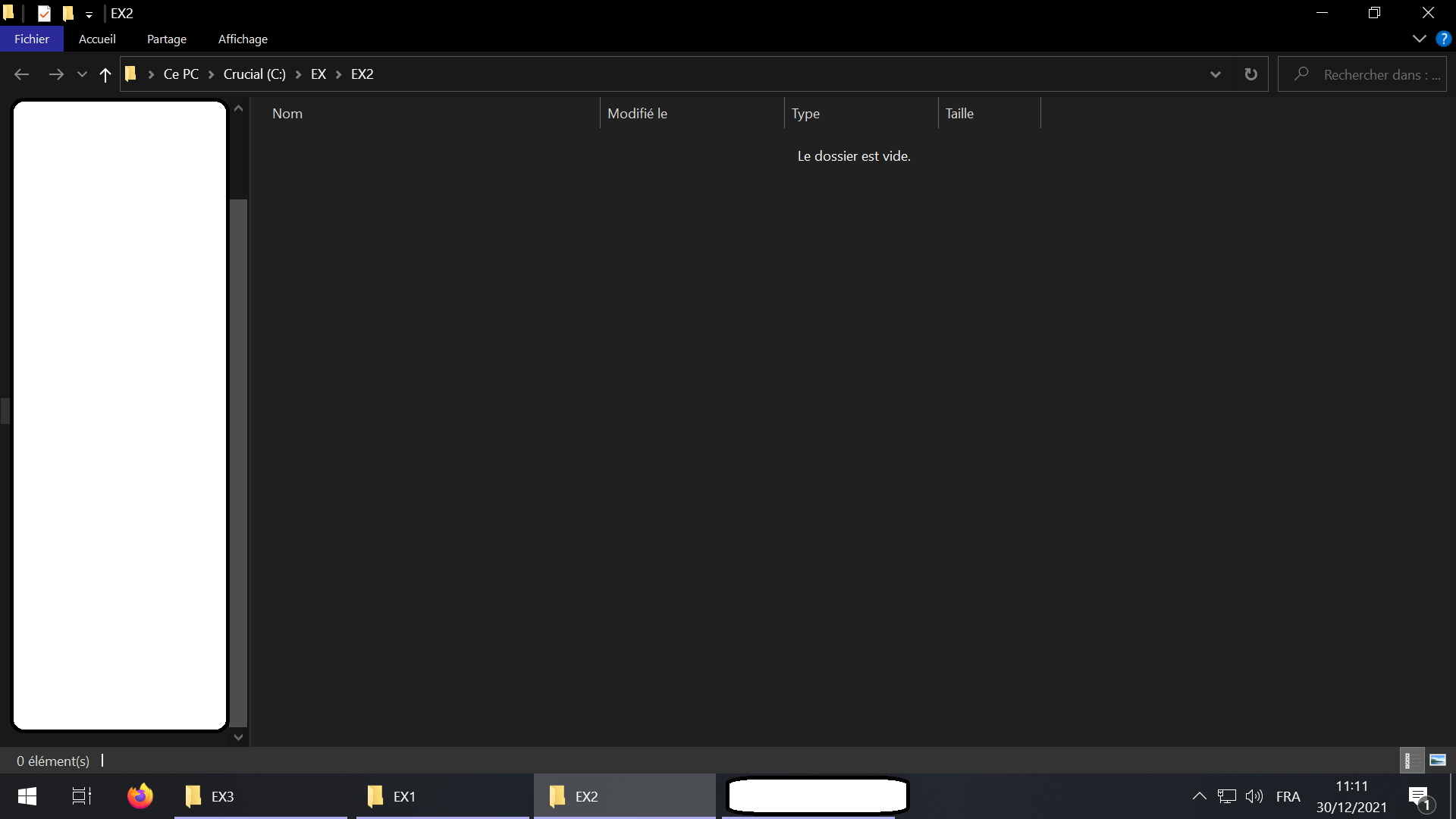1456x819 pixels.
Task: Sort by Modifié le column
Action: [637, 114]
